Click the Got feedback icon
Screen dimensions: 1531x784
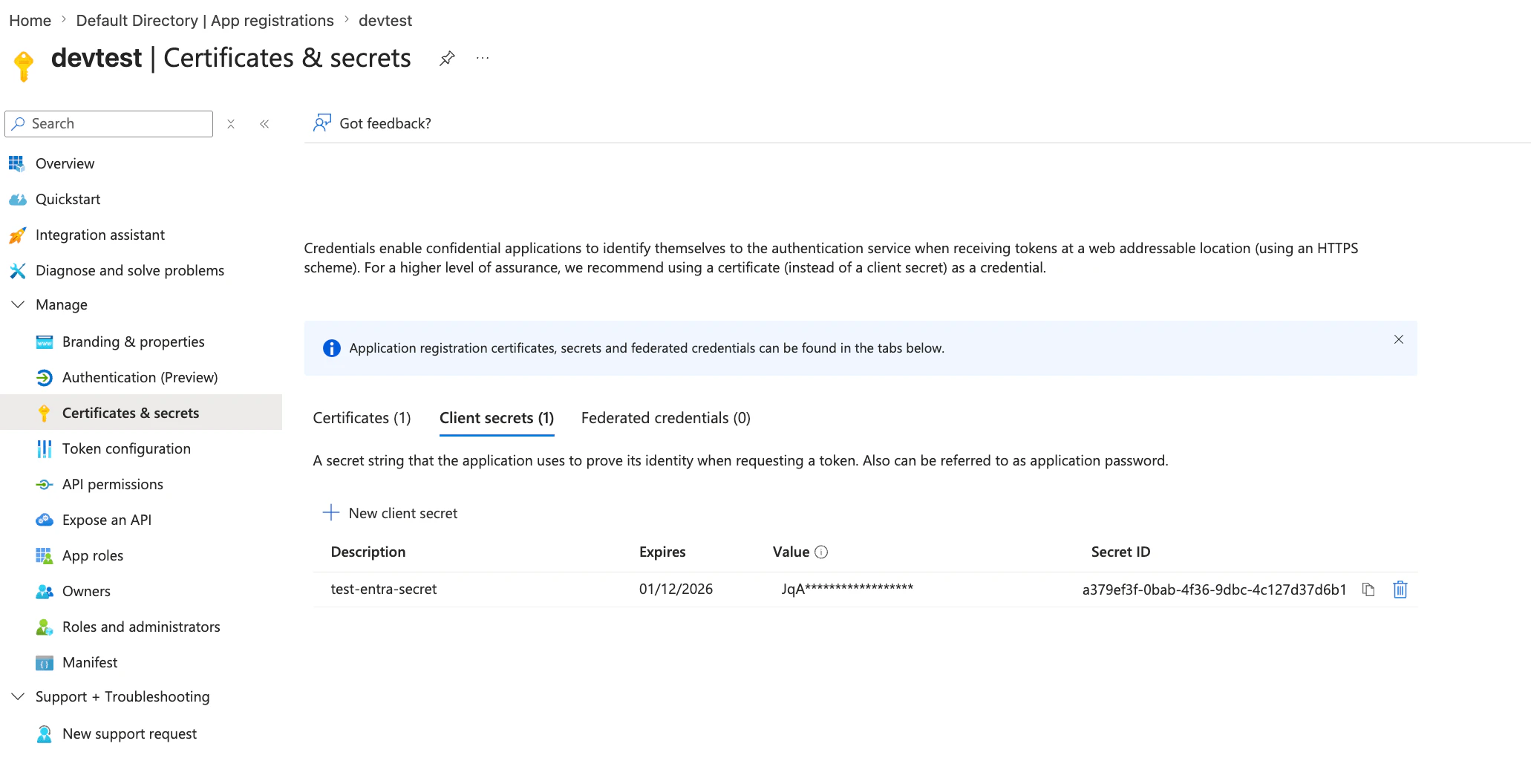[321, 123]
